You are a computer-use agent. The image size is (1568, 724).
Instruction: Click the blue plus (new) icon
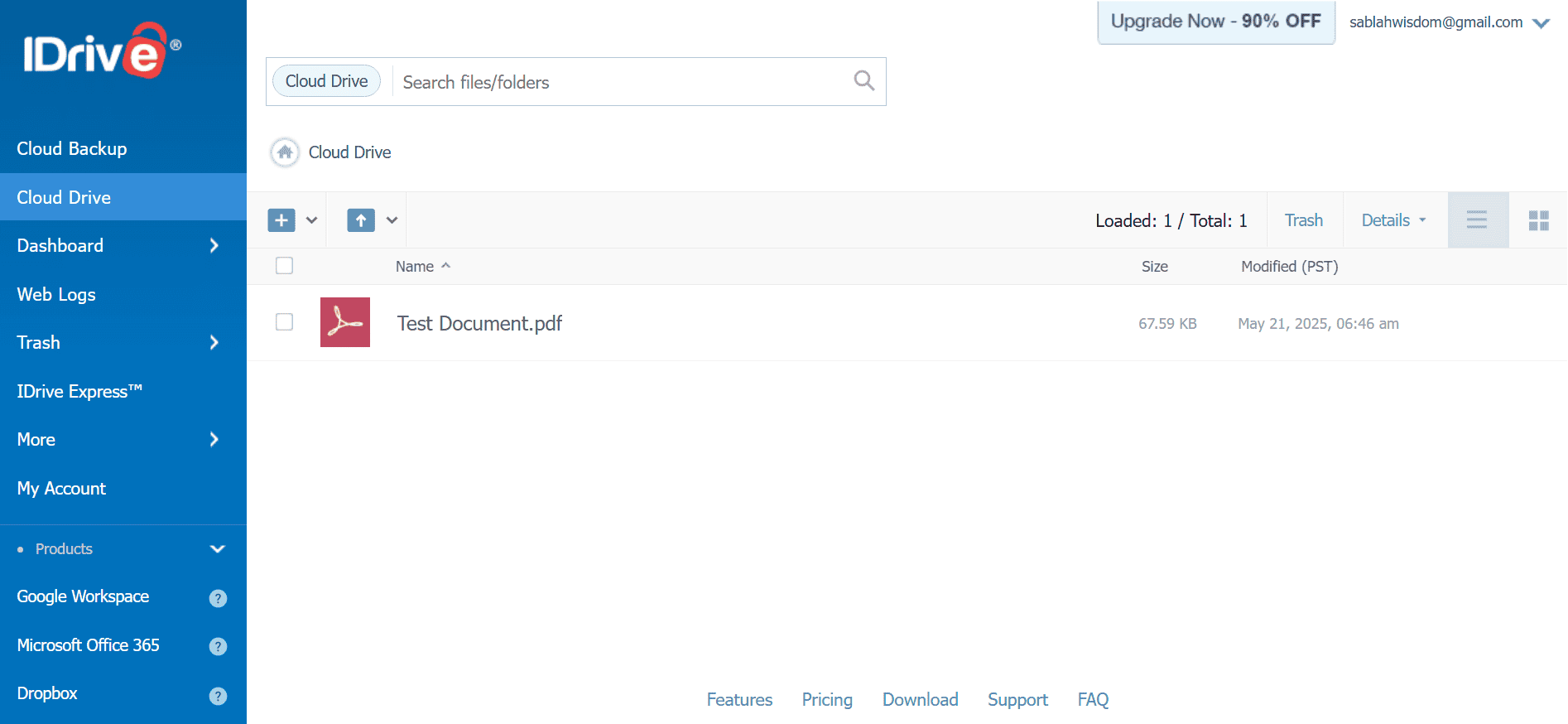click(281, 220)
